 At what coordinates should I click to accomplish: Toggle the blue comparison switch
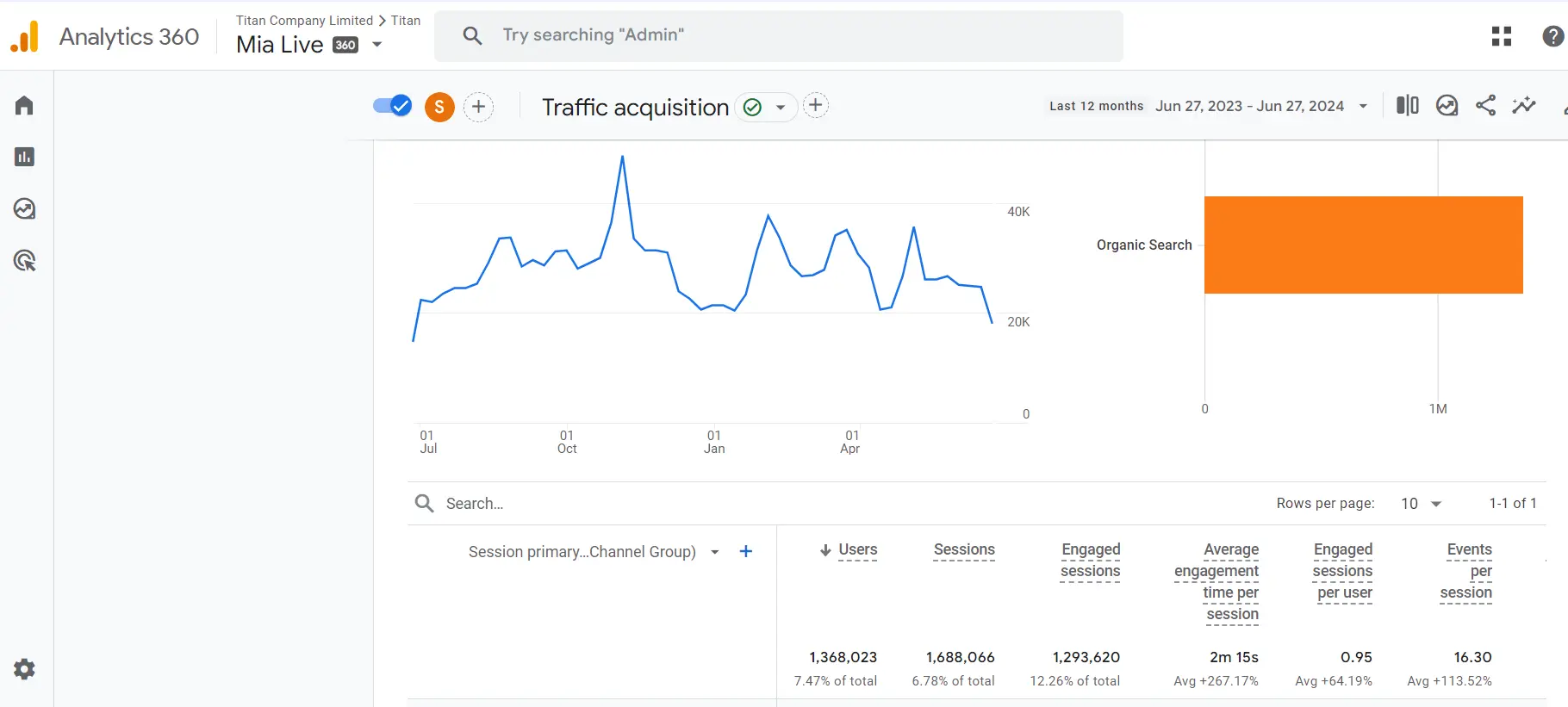[392, 105]
